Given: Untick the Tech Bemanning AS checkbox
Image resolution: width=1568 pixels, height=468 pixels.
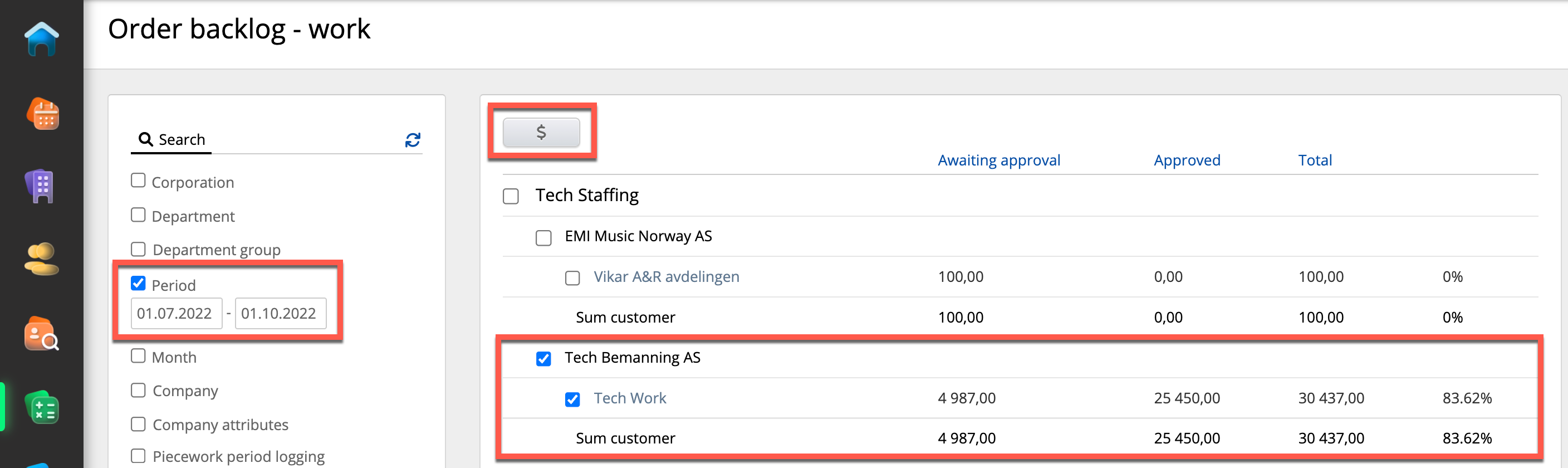Looking at the screenshot, I should pos(543,358).
